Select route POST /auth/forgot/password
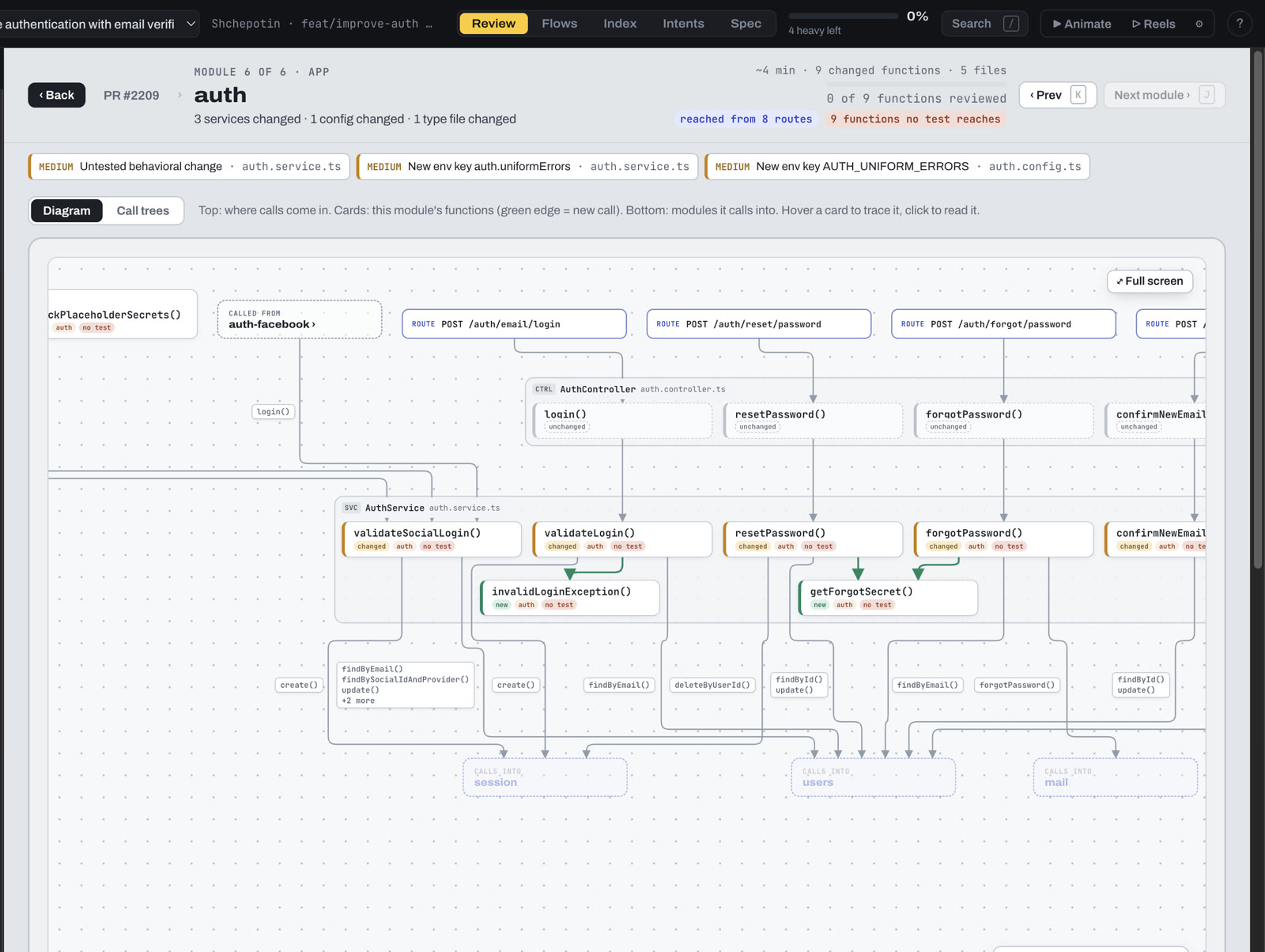Viewport: 1265px width, 952px height. 1003,324
